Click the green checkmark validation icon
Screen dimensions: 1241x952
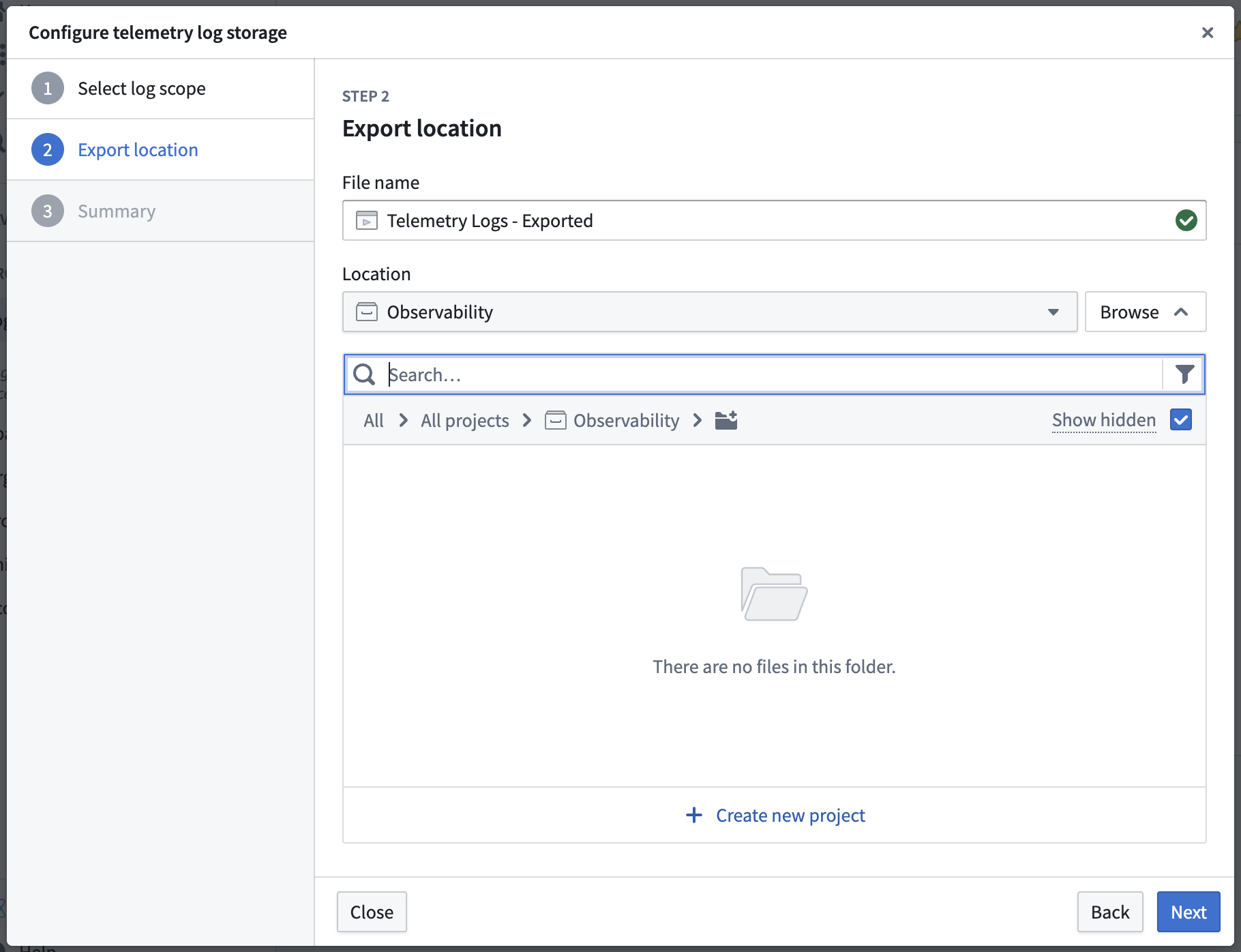(1186, 220)
